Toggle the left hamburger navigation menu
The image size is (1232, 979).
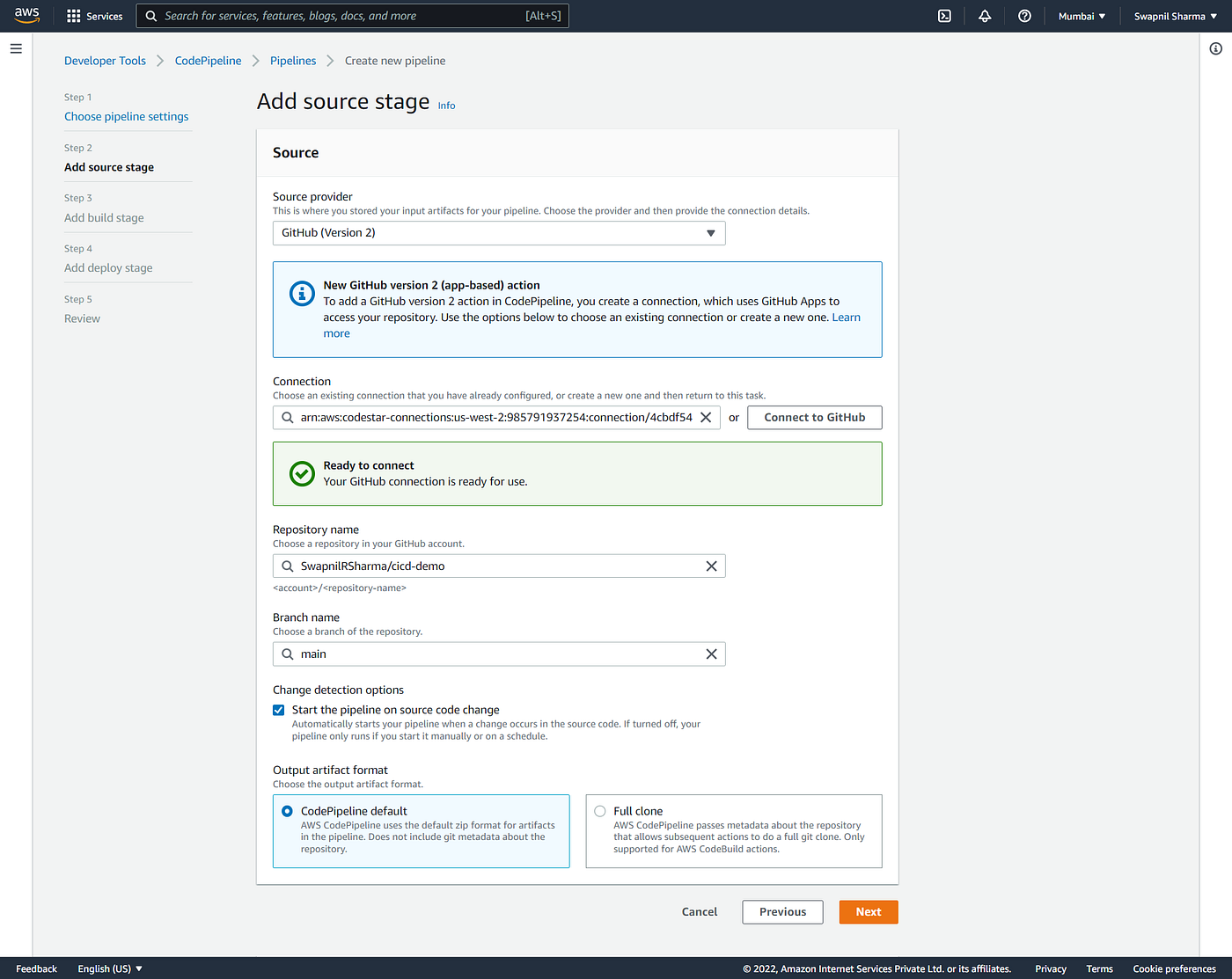pyautogui.click(x=16, y=48)
